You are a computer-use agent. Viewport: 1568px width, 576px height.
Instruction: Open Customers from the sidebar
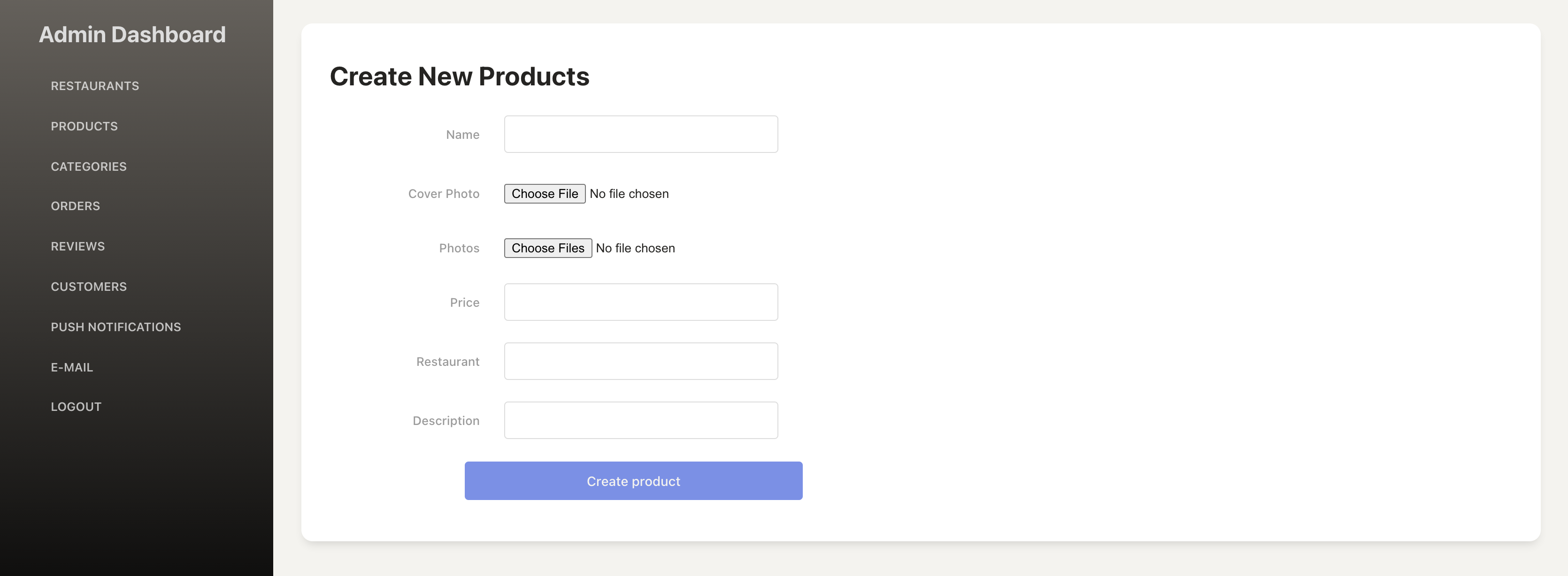(89, 287)
